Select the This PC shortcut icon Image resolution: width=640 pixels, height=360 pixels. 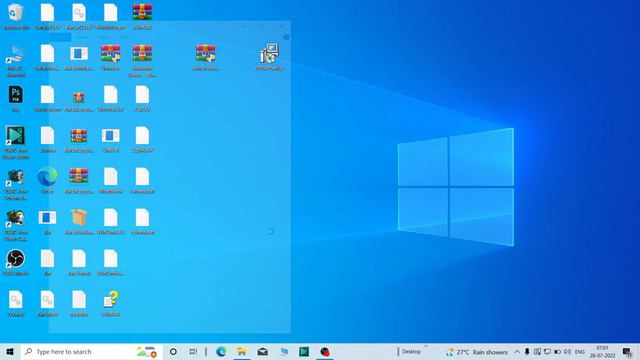pyautogui.click(x=16, y=60)
